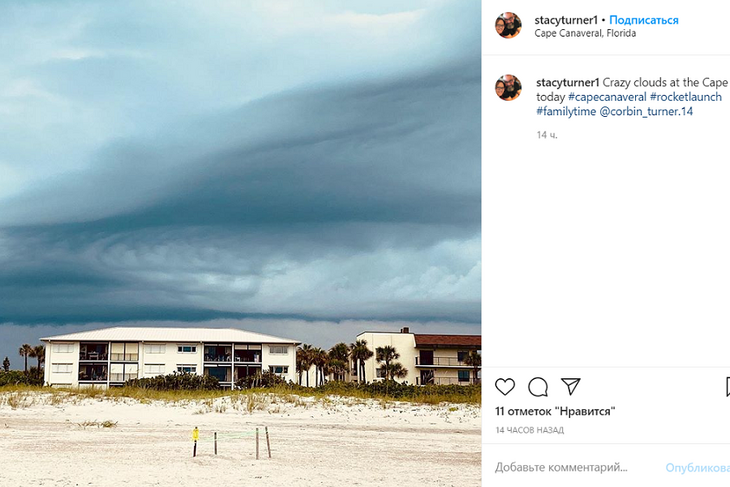
Task: Open stacyturner1 avatar in post header
Action: [508, 25]
